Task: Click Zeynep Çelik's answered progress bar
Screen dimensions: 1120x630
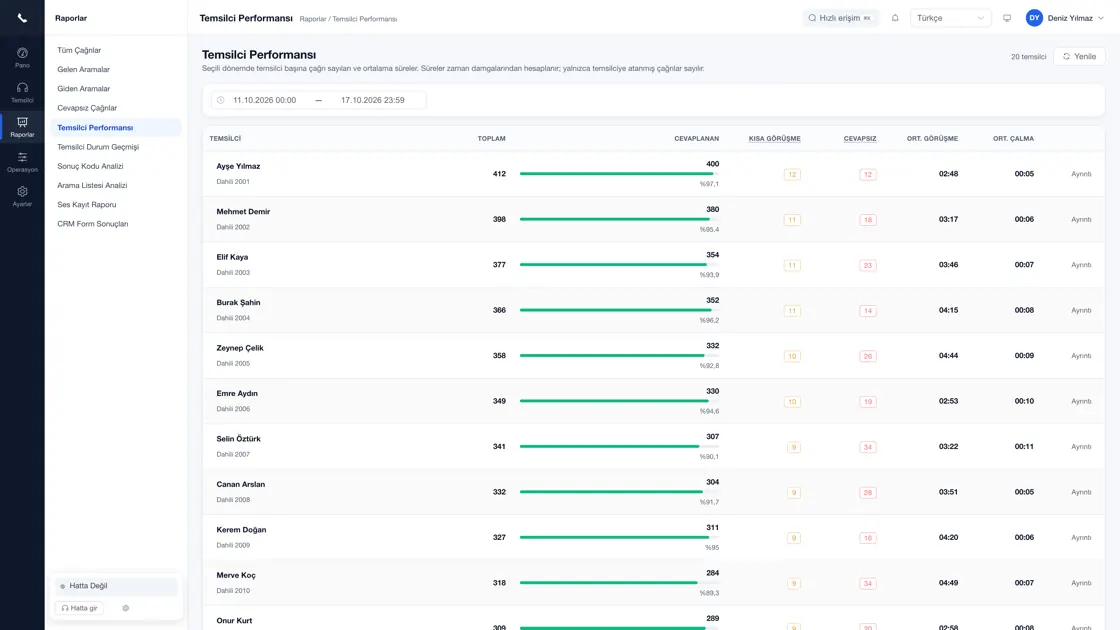Action: click(x=619, y=356)
